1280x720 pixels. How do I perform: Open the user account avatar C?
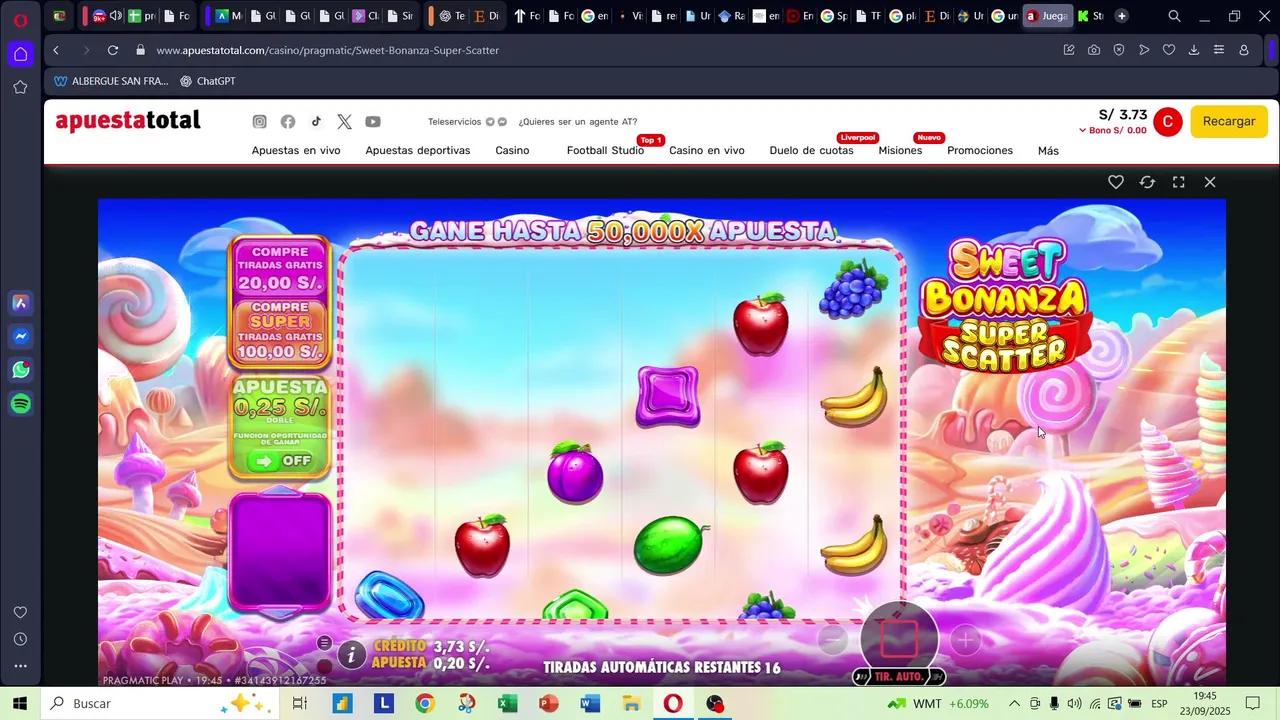click(x=1168, y=122)
